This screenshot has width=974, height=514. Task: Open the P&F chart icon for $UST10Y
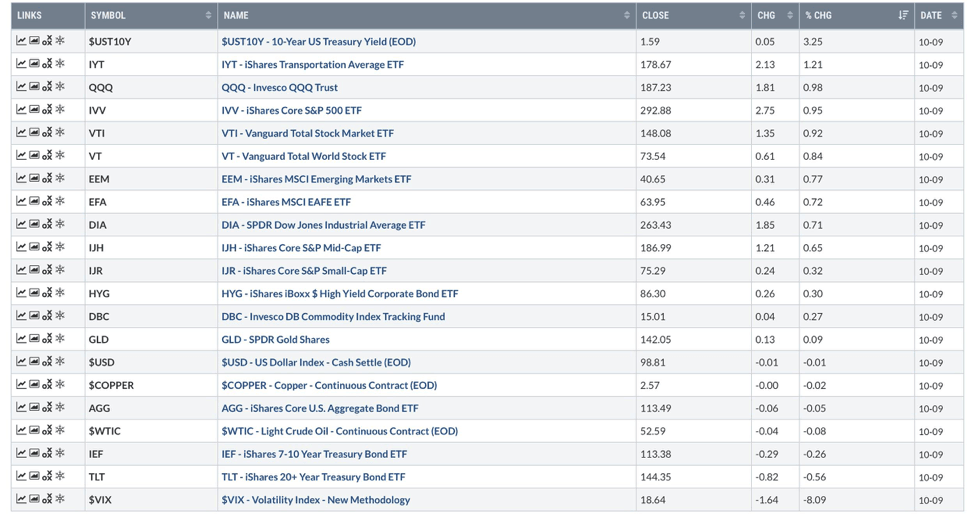[x=47, y=40]
